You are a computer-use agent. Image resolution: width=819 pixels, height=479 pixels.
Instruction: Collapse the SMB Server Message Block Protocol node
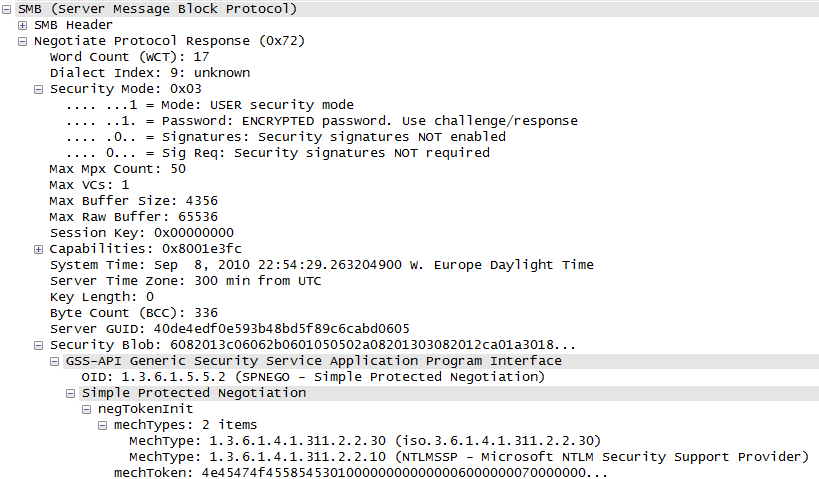(6, 10)
